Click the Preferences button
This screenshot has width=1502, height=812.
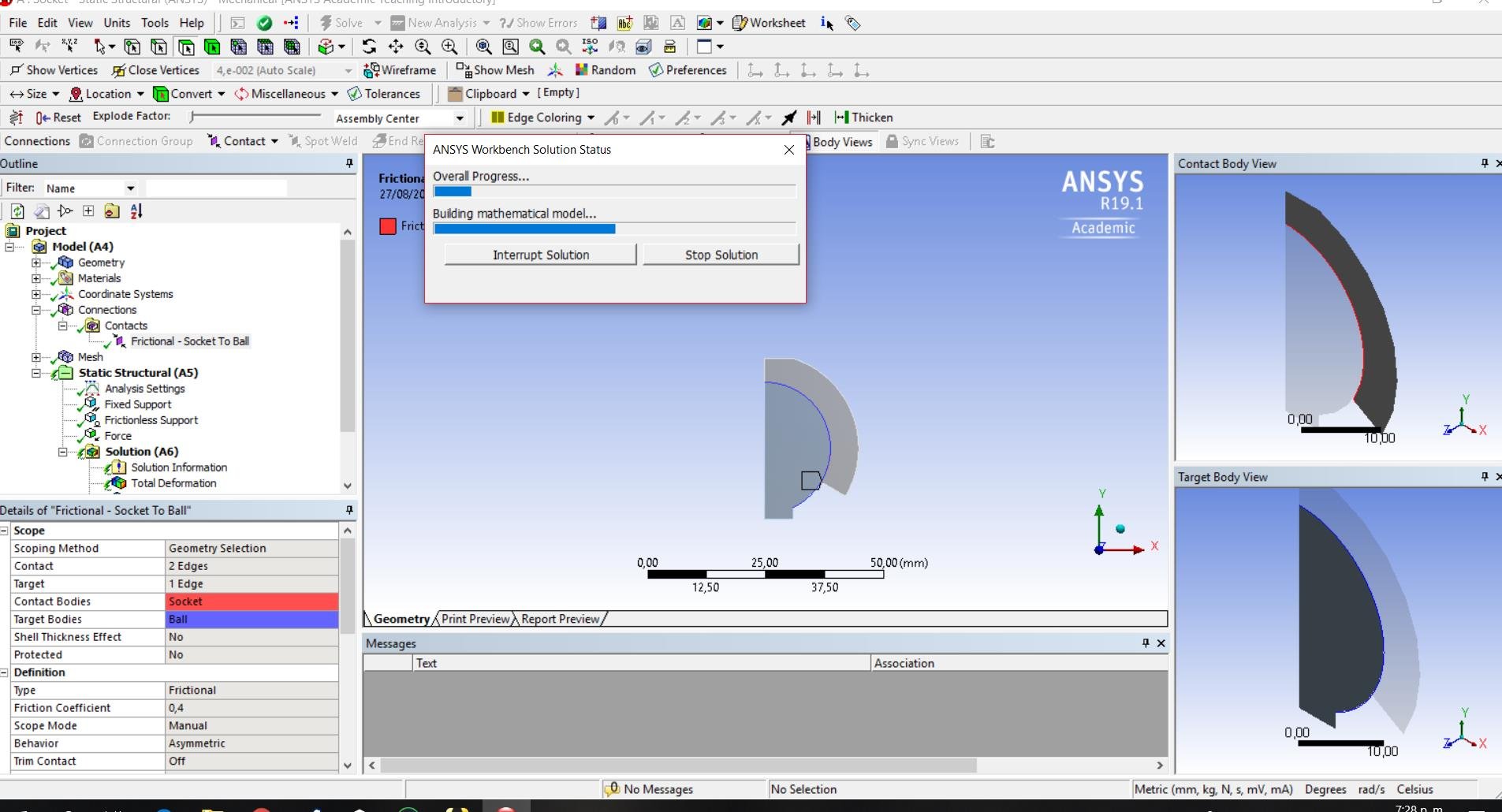coord(688,70)
